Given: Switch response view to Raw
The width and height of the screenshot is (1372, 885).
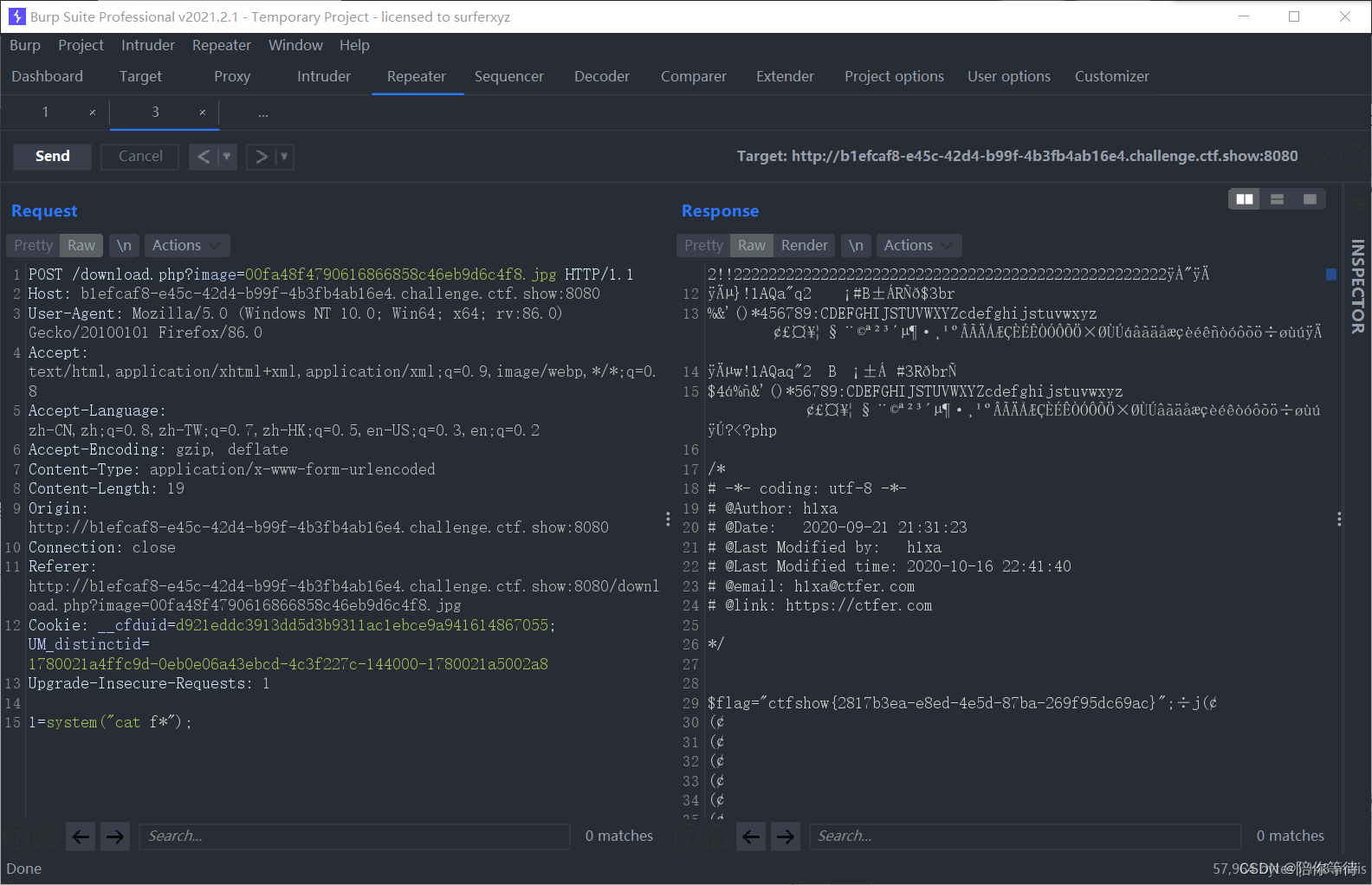Looking at the screenshot, I should tap(752, 245).
